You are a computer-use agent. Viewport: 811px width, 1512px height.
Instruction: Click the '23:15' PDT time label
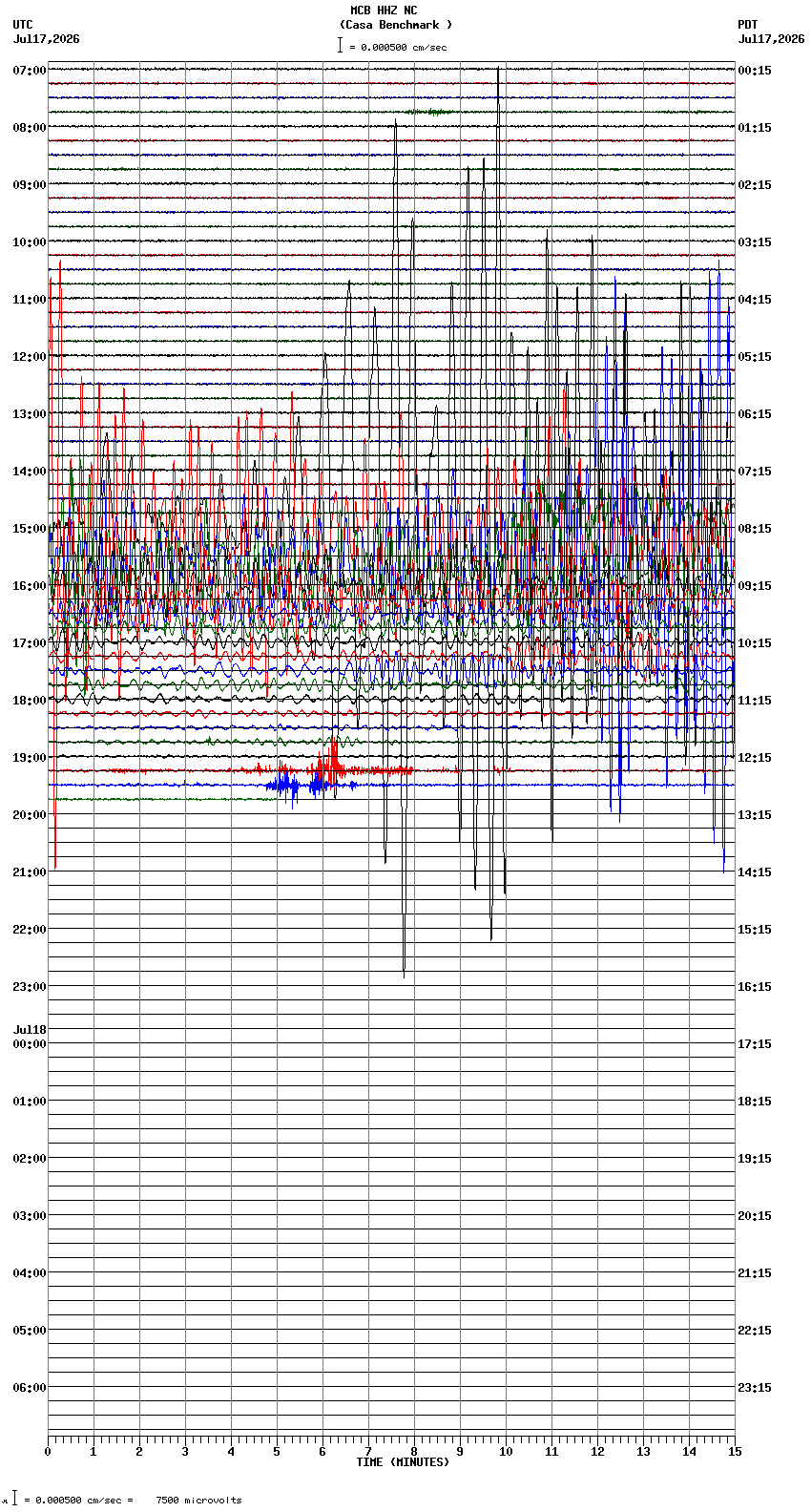tap(755, 1388)
